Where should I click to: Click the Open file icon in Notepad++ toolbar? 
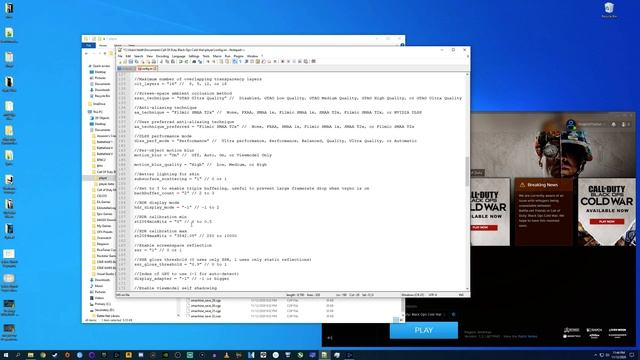click(125, 62)
